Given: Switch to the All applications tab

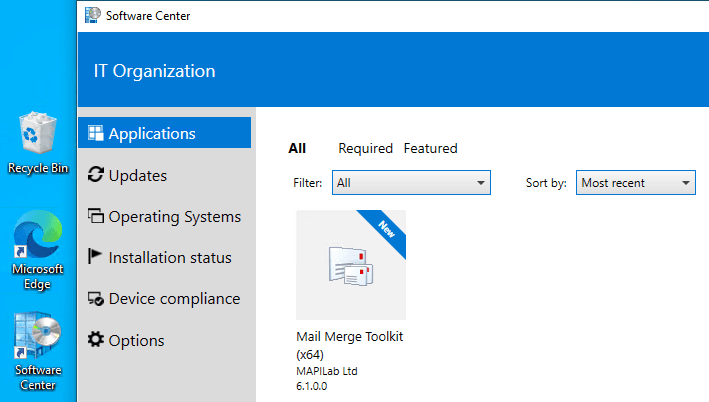Looking at the screenshot, I should coord(297,148).
